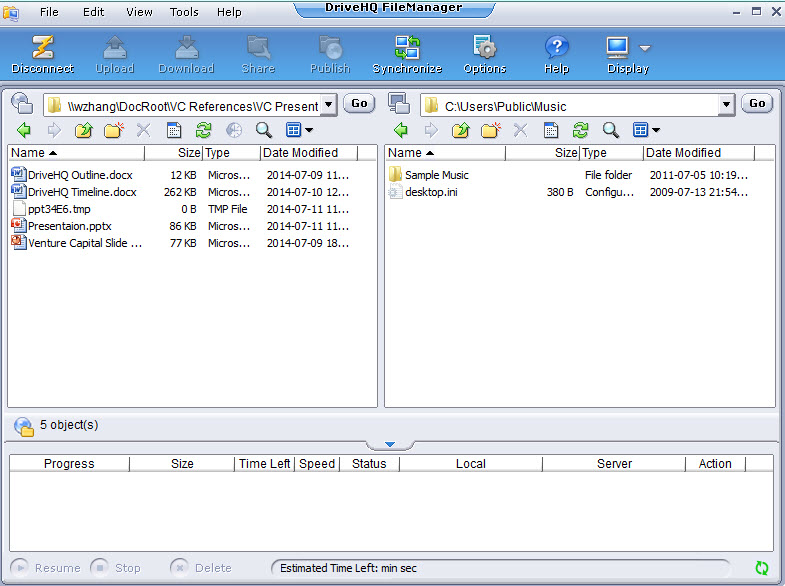Open Options from the toolbar

pos(485,54)
